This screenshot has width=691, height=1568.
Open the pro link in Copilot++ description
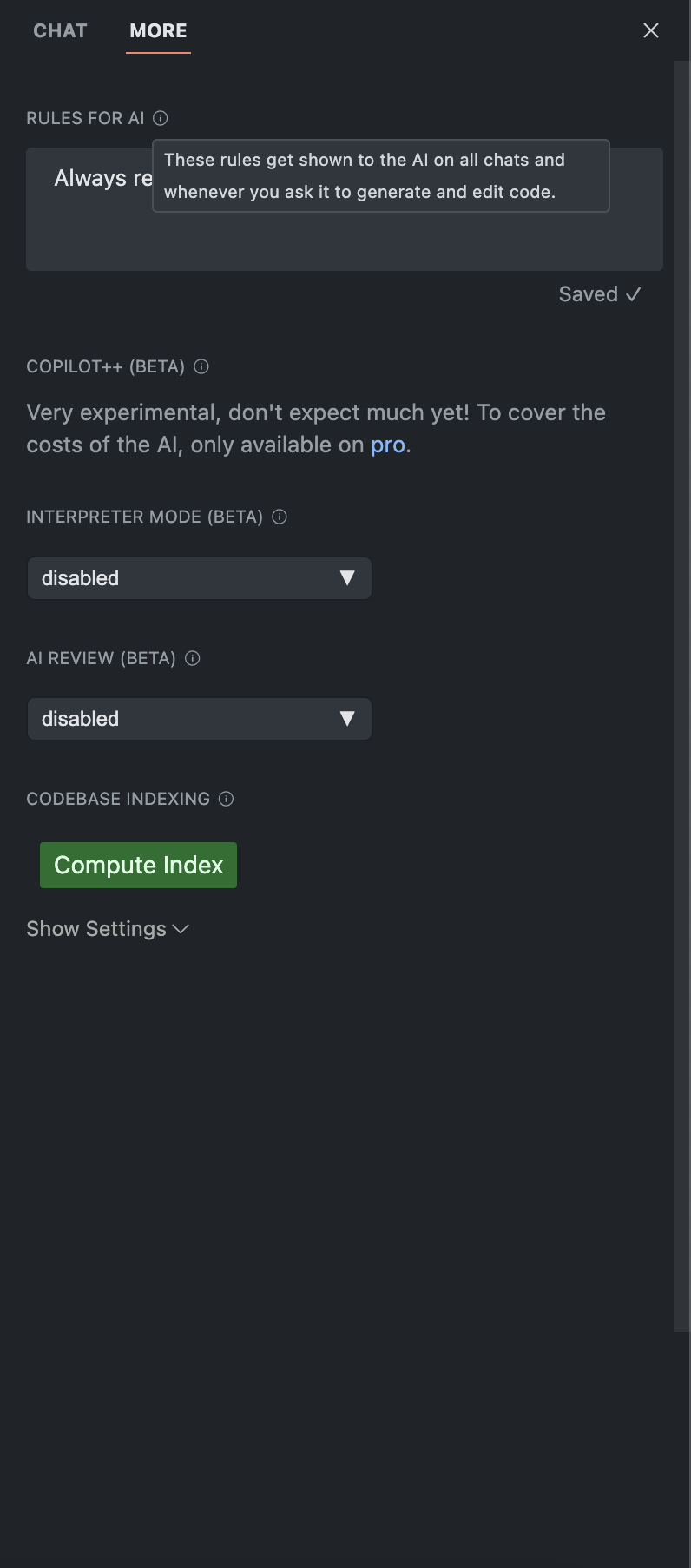click(388, 445)
